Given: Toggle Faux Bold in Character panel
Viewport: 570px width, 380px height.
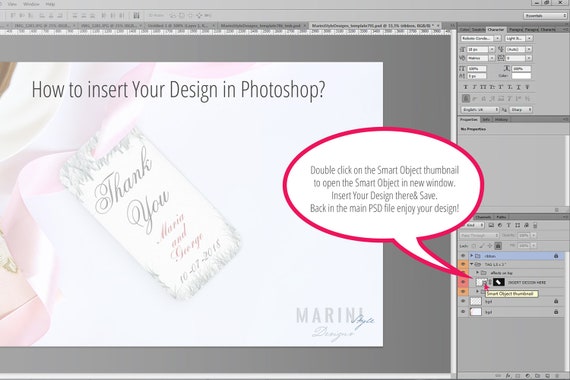Looking at the screenshot, I should coord(466,87).
